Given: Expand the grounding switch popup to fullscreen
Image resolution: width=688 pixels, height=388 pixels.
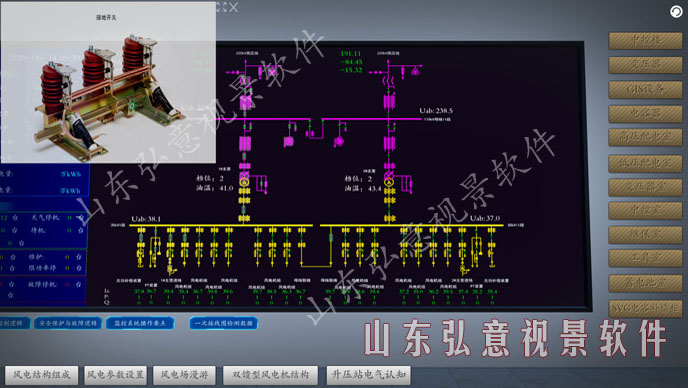Looking at the screenshot, I should 222,7.
